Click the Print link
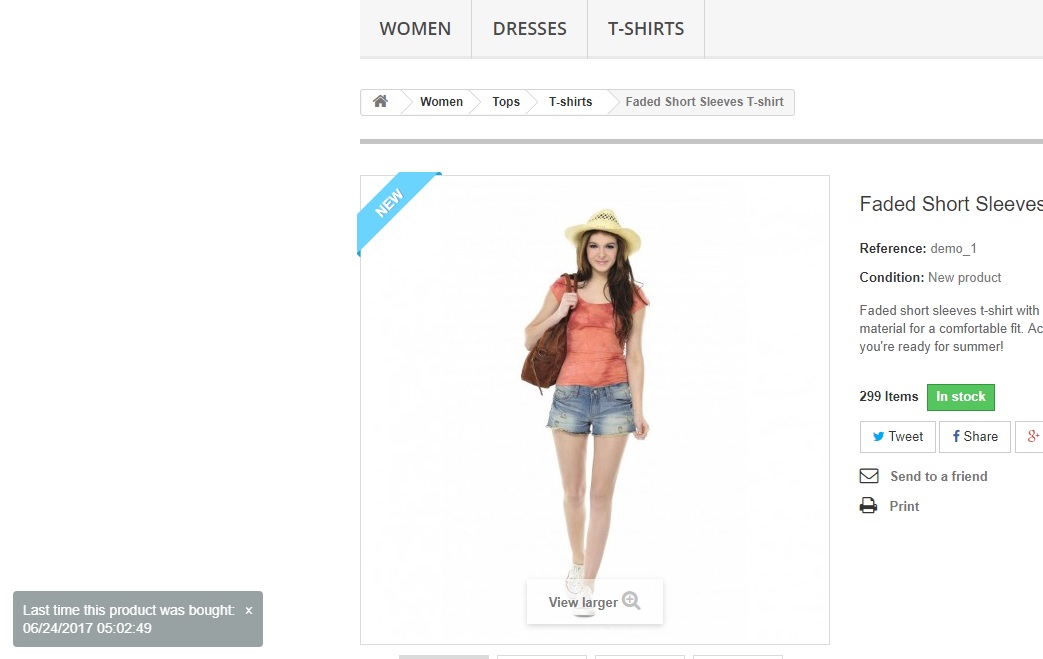The height and width of the screenshot is (659, 1043). click(904, 506)
